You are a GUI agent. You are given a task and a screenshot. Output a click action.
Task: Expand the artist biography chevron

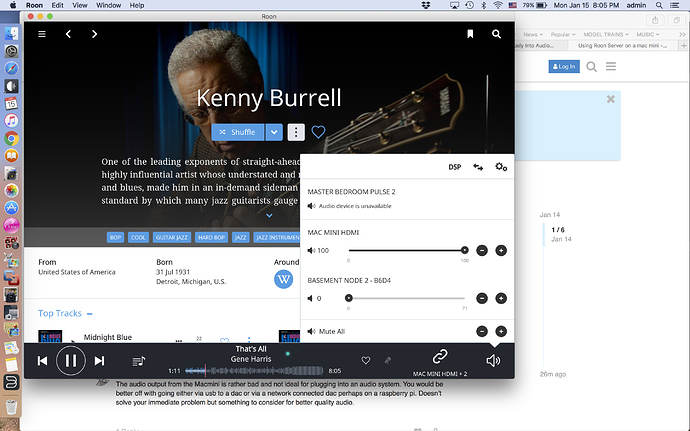269,216
